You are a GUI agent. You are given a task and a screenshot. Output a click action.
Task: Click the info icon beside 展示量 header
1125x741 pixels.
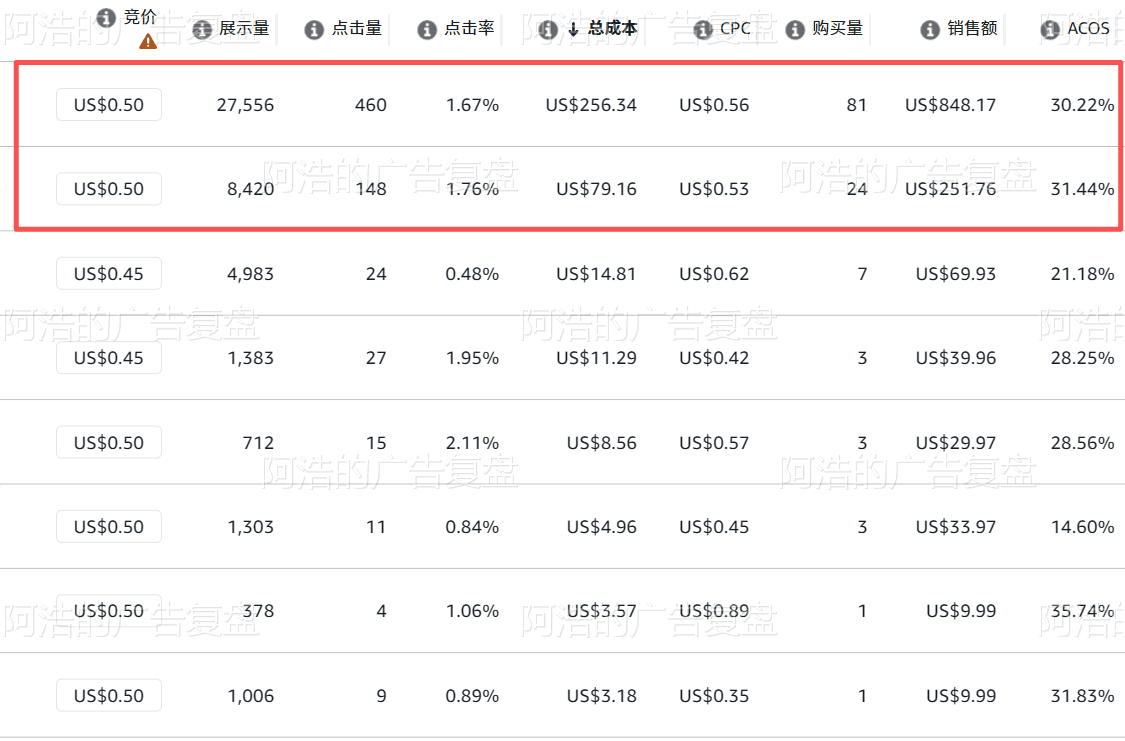point(202,29)
